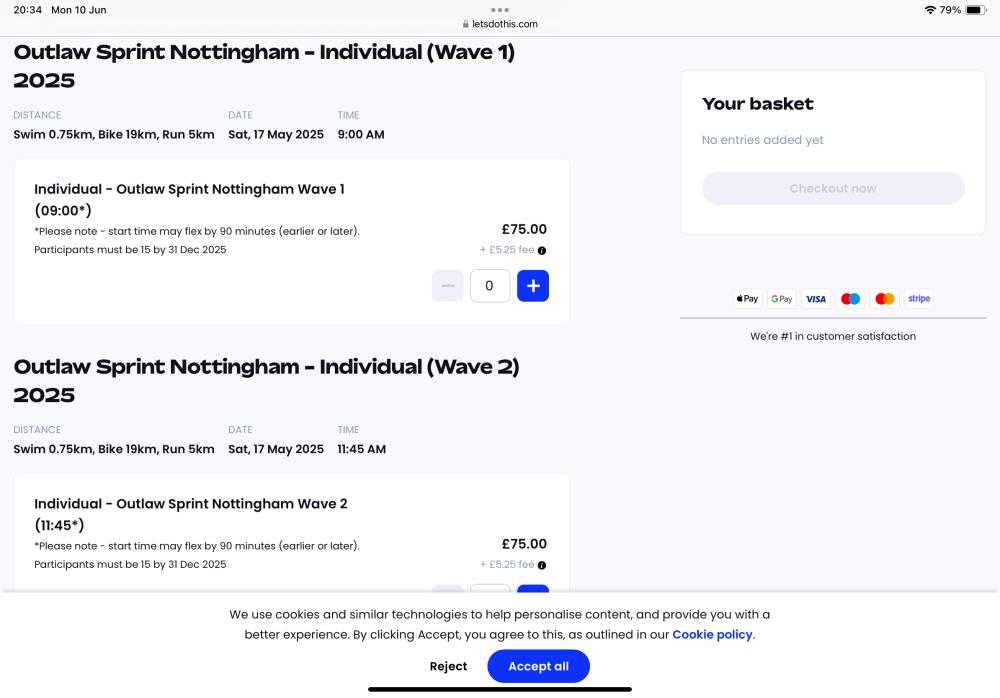Tap the Wi-Fi status icon

(x=930, y=10)
